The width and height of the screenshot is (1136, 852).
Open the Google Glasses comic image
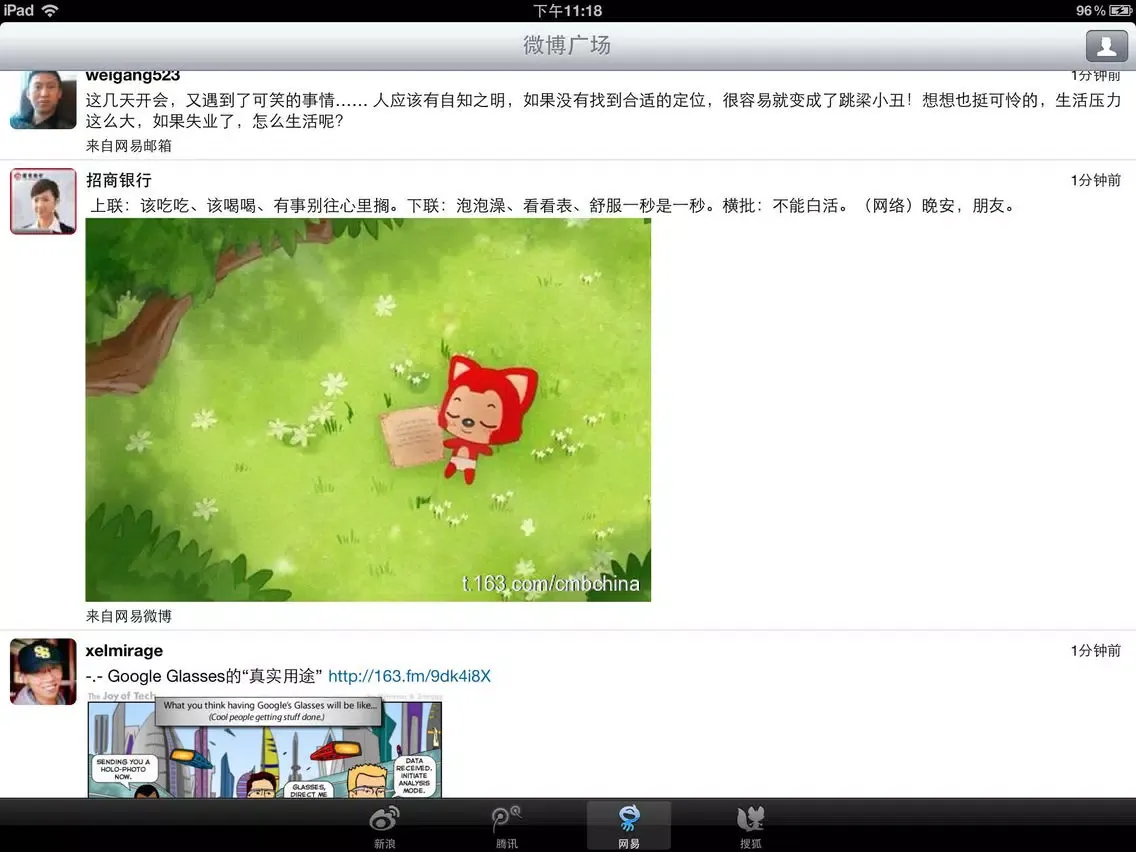(265, 744)
